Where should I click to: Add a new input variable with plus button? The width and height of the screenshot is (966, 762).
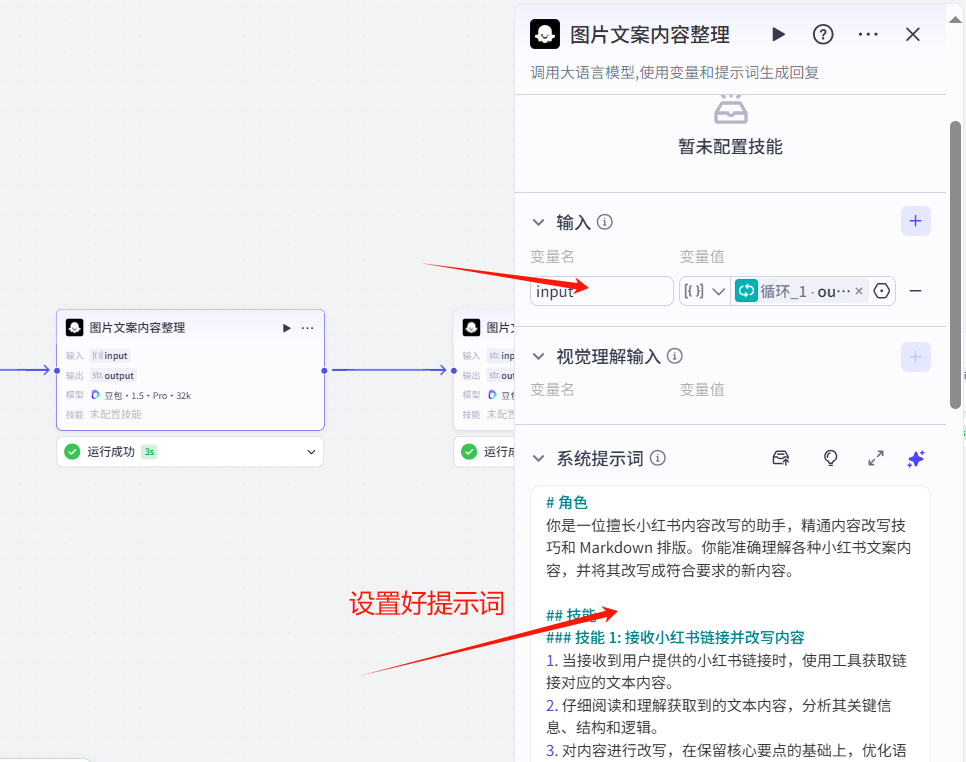(915, 221)
